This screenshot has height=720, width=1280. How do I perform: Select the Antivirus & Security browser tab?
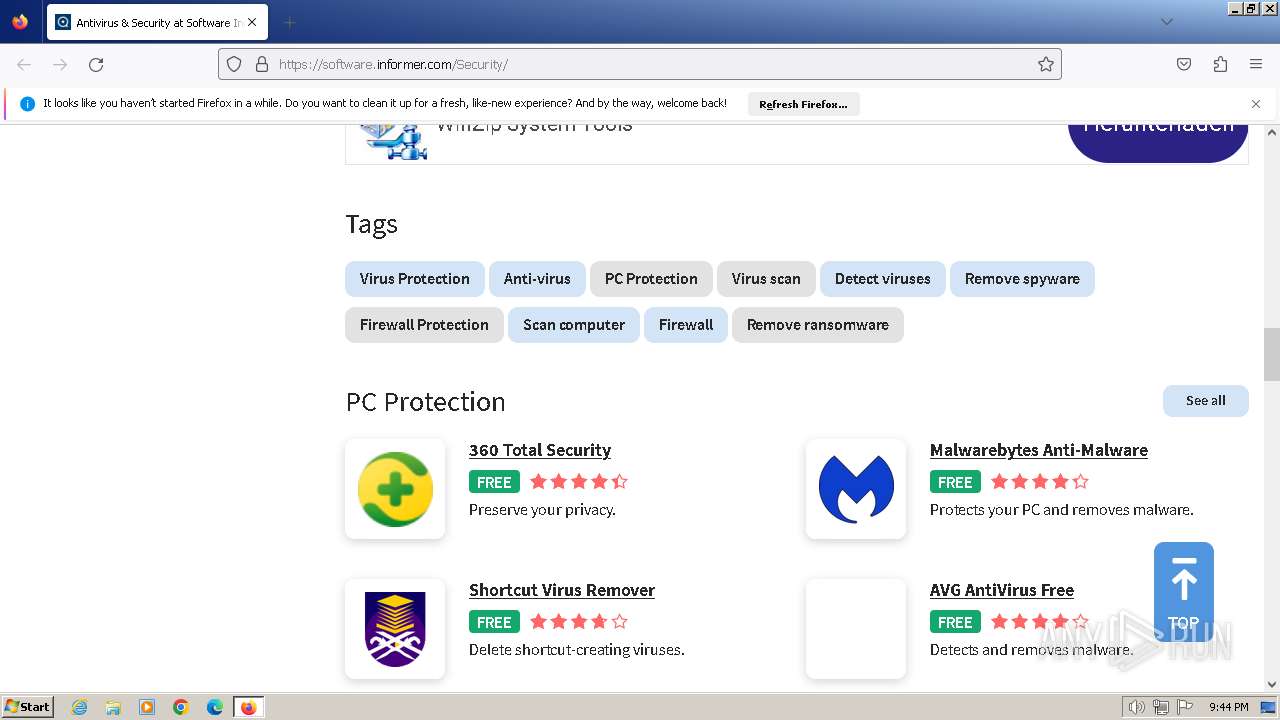click(157, 22)
